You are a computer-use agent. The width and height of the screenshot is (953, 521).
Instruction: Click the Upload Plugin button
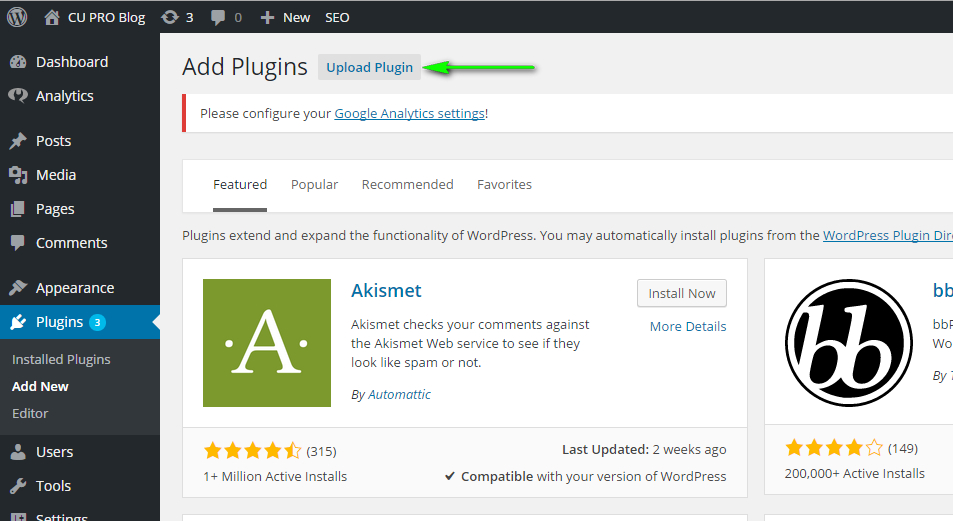pos(370,67)
